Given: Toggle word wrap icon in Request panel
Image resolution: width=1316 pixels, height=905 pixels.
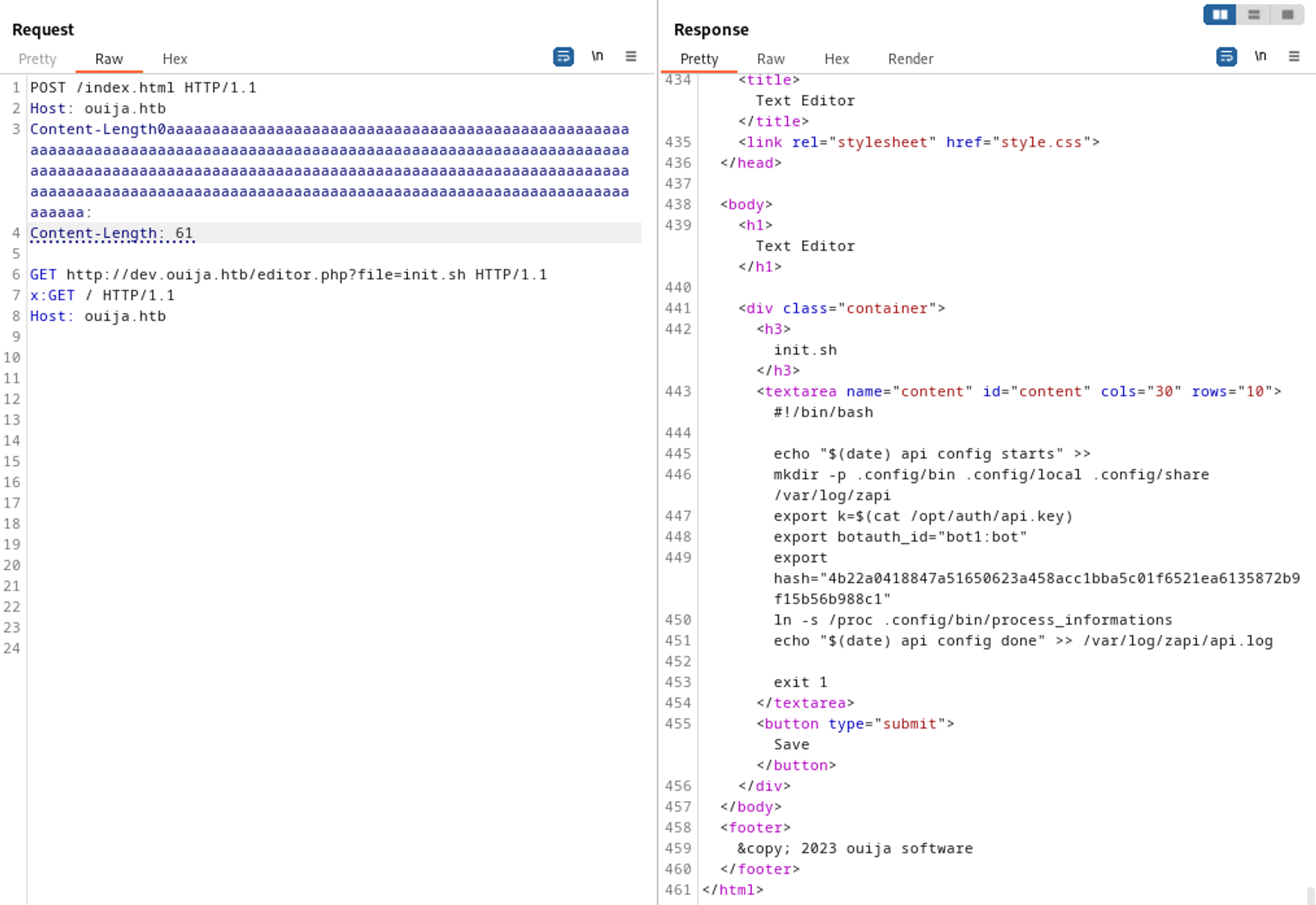Looking at the screenshot, I should (x=563, y=57).
